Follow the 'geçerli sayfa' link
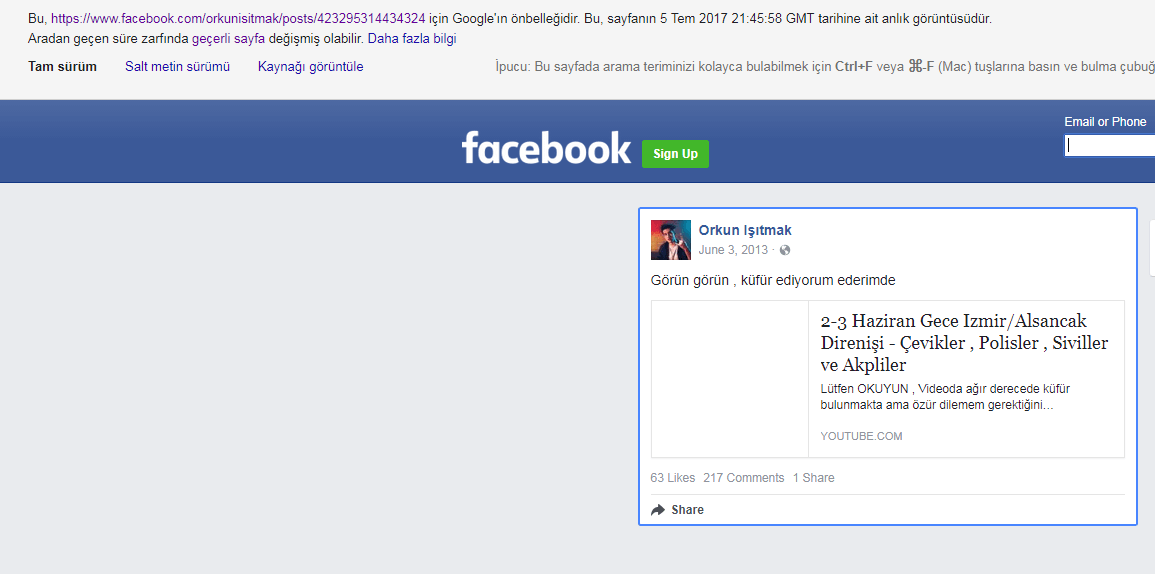This screenshot has width=1155, height=574. pyautogui.click(x=228, y=39)
